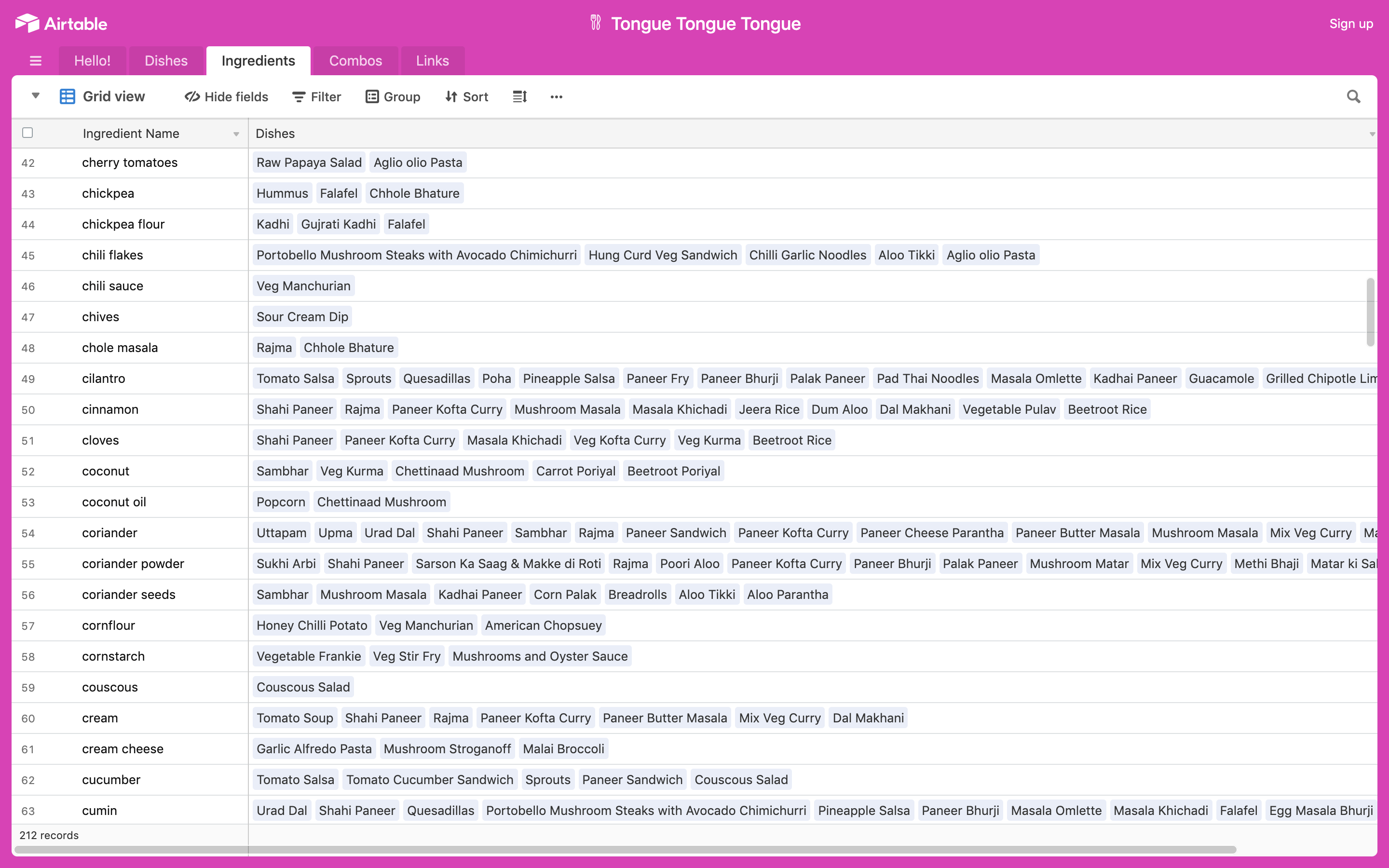Click the search magnifier icon
This screenshot has width=1389, height=868.
(x=1353, y=96)
